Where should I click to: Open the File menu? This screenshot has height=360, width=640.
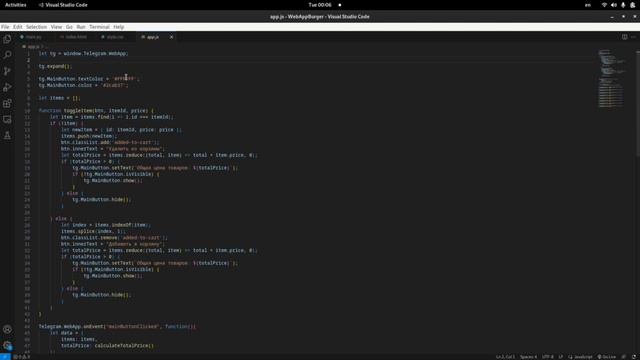pos(5,27)
